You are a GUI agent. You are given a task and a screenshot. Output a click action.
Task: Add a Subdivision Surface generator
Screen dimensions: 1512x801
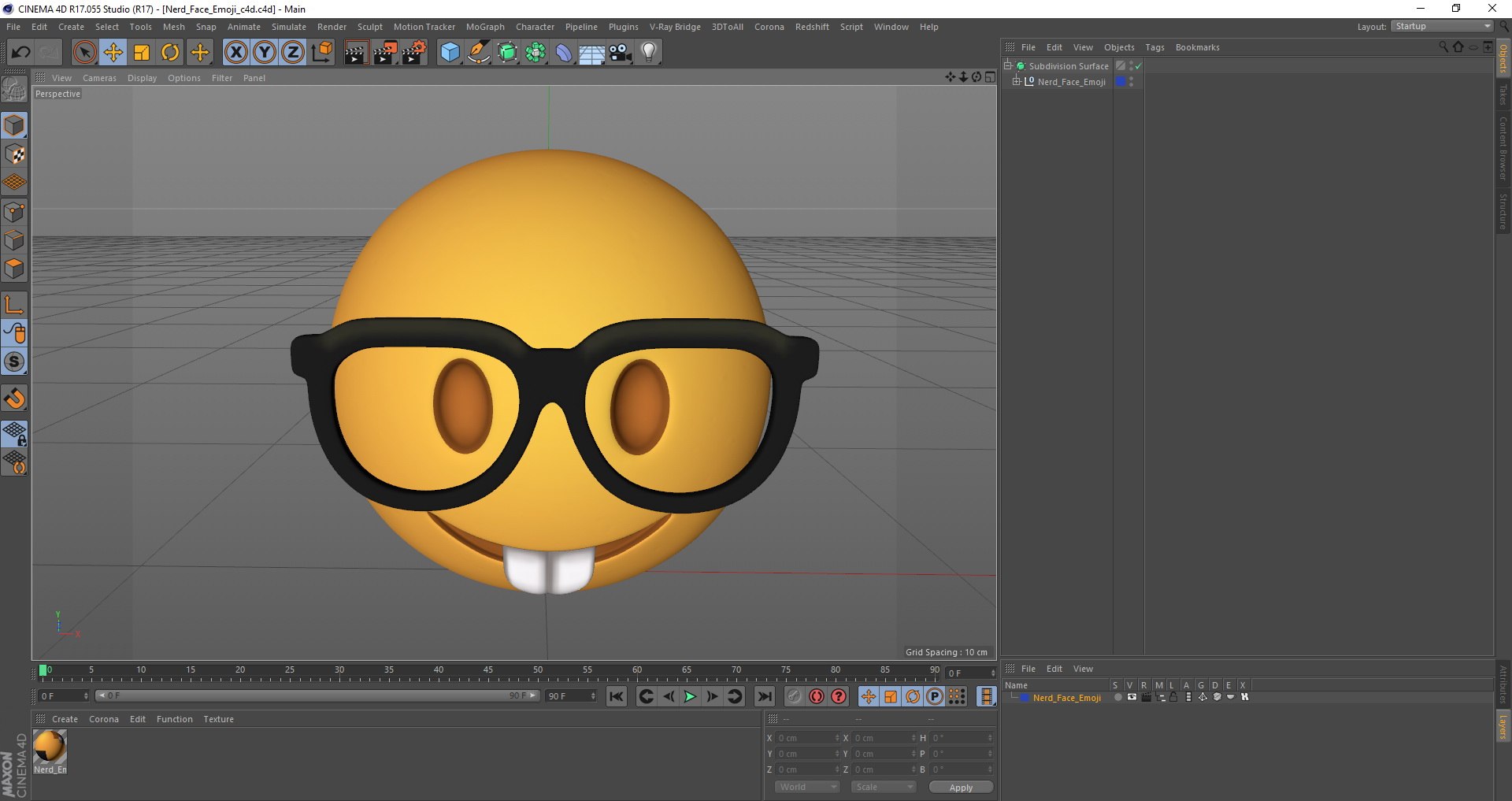tap(507, 53)
